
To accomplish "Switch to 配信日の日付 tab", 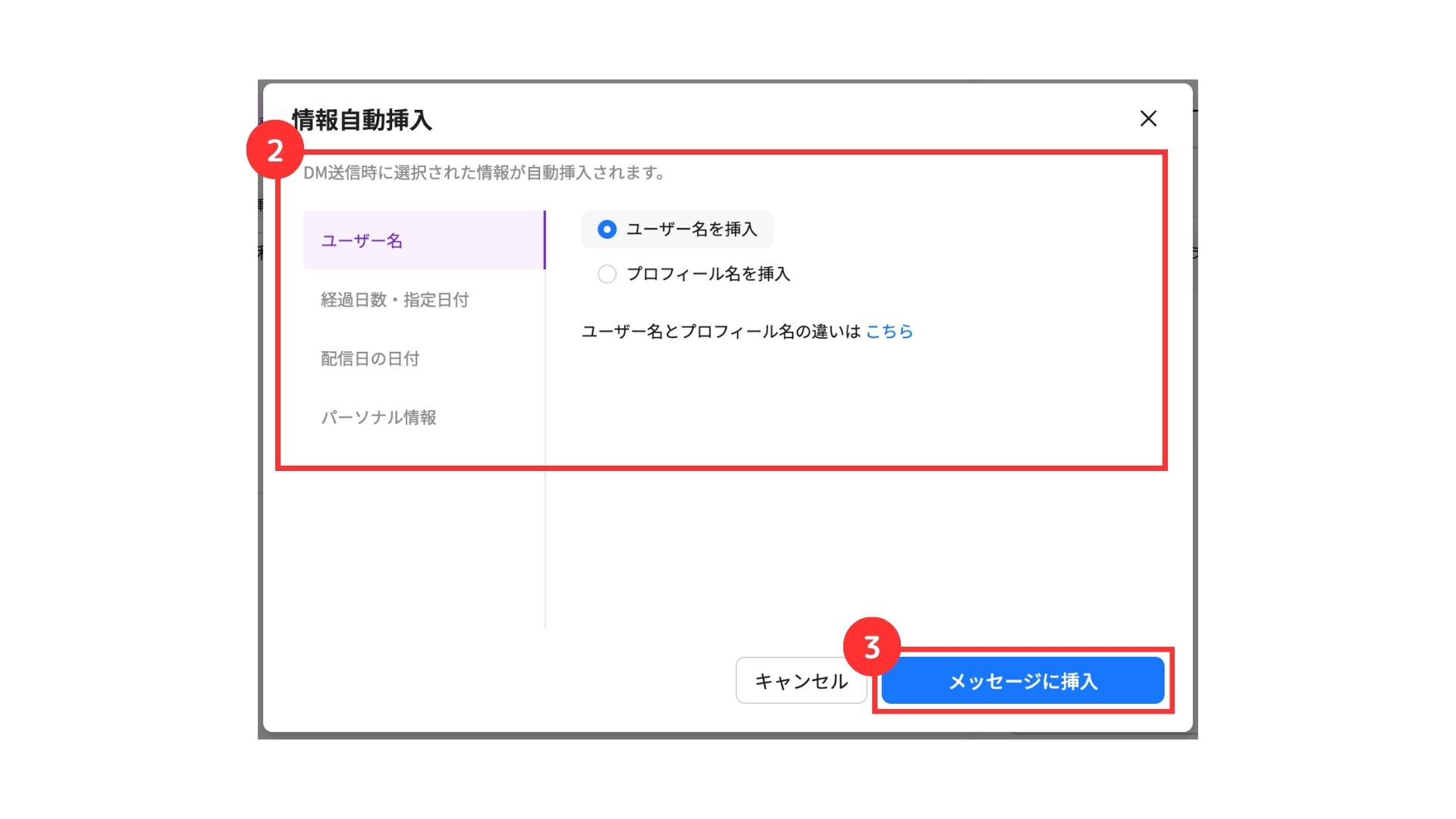I will [369, 358].
